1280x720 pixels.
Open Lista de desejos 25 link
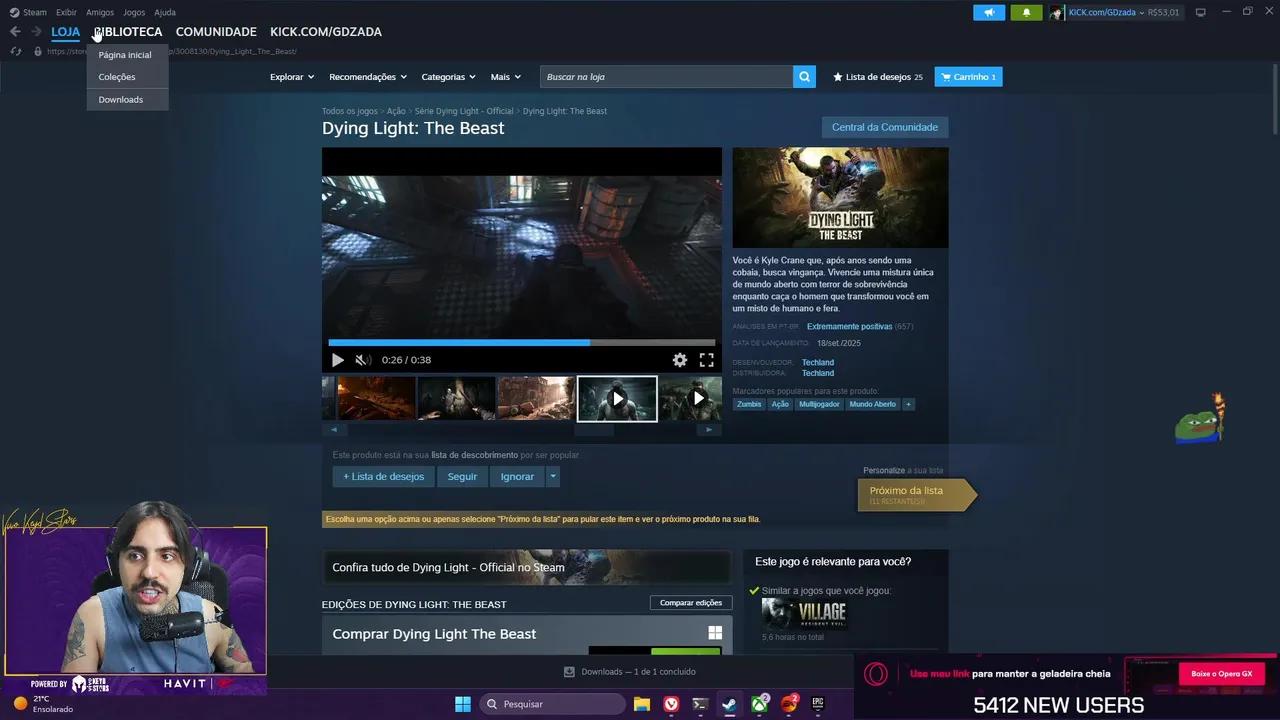pyautogui.click(x=878, y=77)
